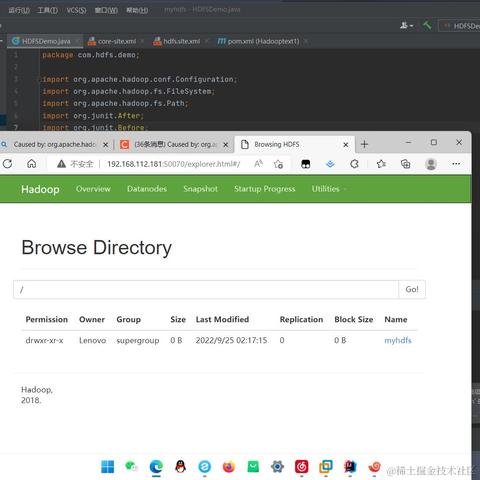Open IntelliJ IDEA from the taskbar
The width and height of the screenshot is (480, 480).
click(x=350, y=467)
